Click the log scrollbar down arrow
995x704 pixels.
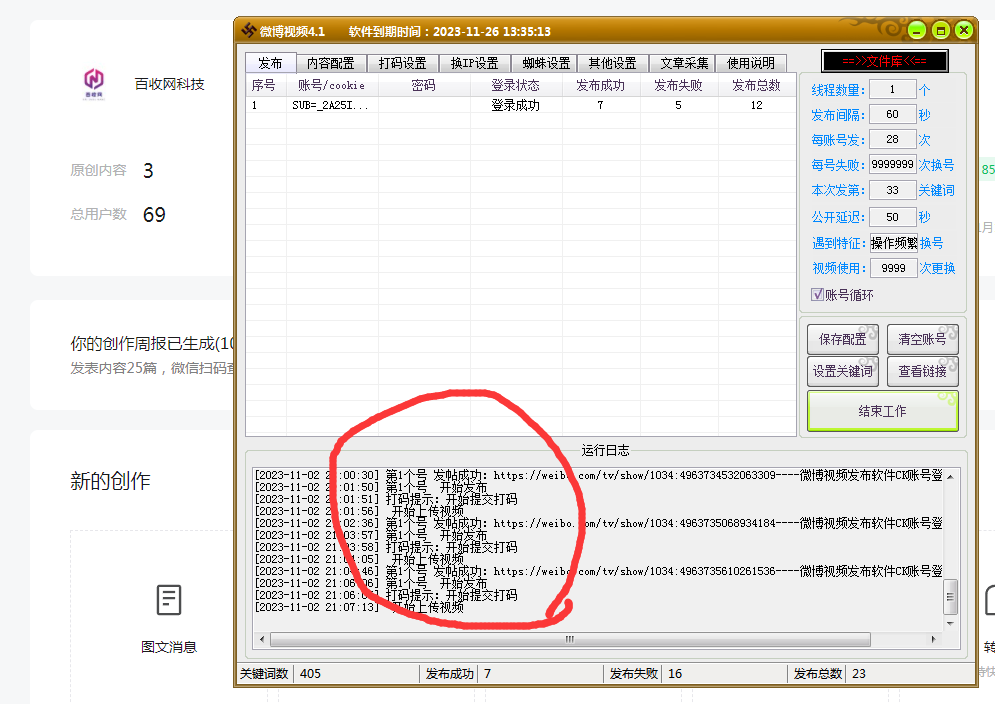tap(950, 623)
